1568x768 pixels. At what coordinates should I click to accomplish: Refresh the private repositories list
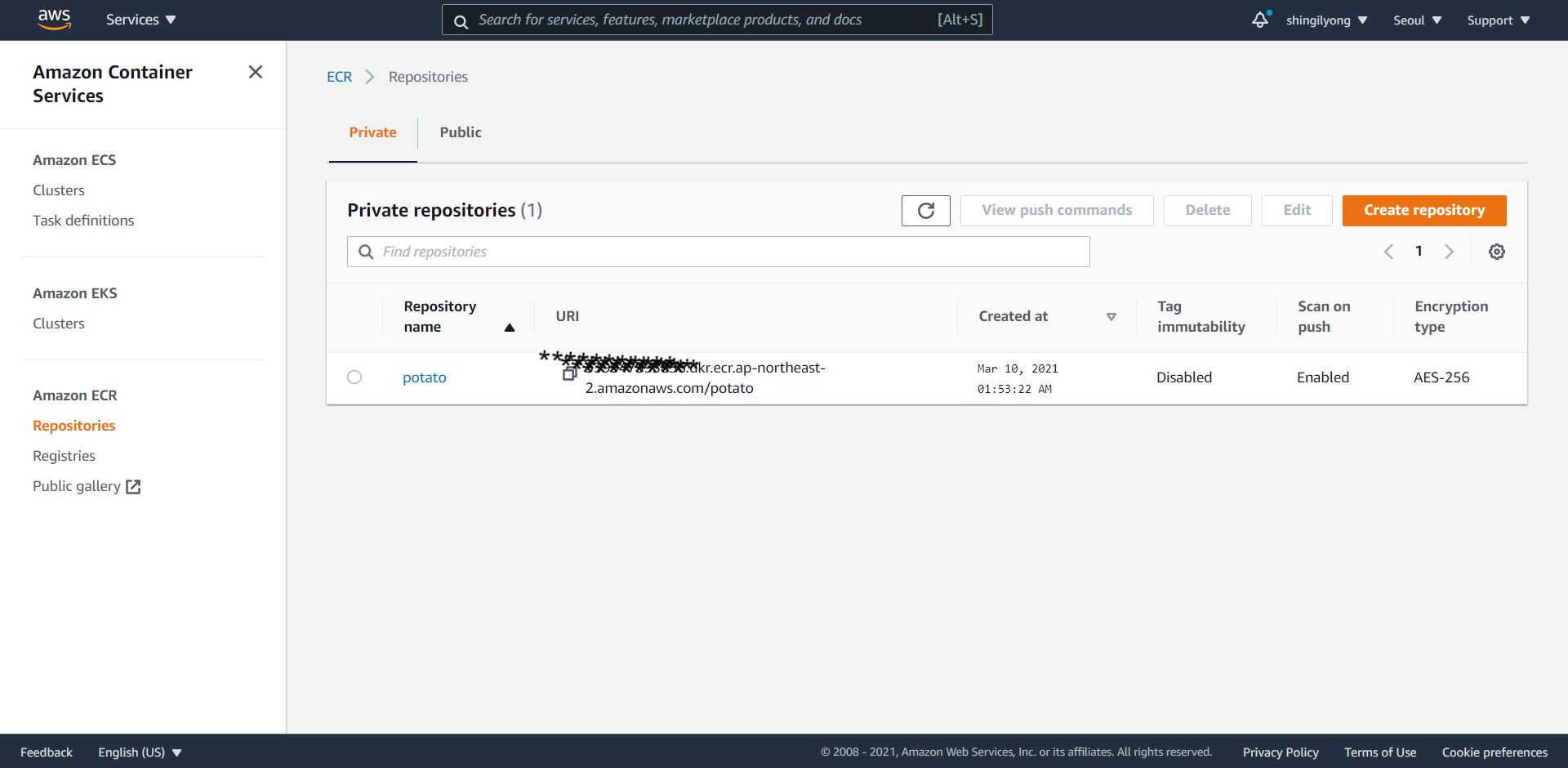[x=926, y=211]
